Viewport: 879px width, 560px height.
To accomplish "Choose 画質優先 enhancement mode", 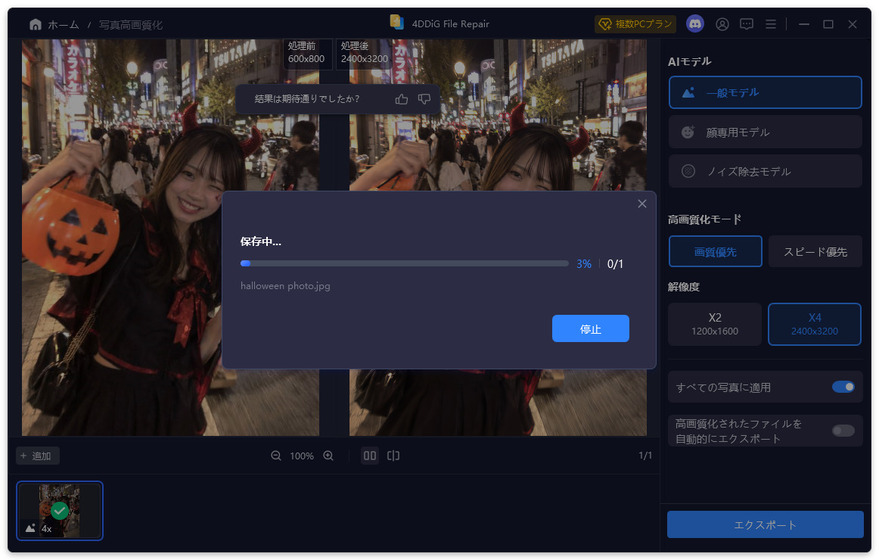I will tap(715, 252).
